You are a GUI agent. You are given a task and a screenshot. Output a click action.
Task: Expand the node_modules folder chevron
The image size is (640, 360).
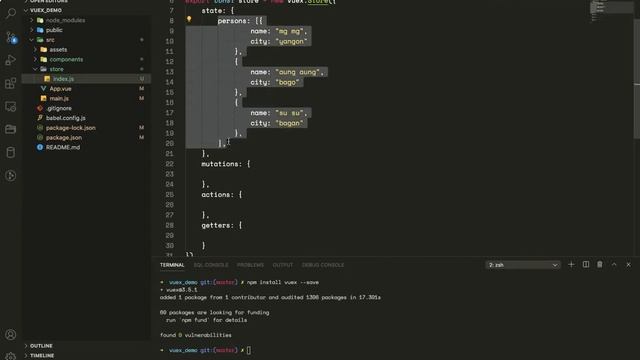point(32,20)
